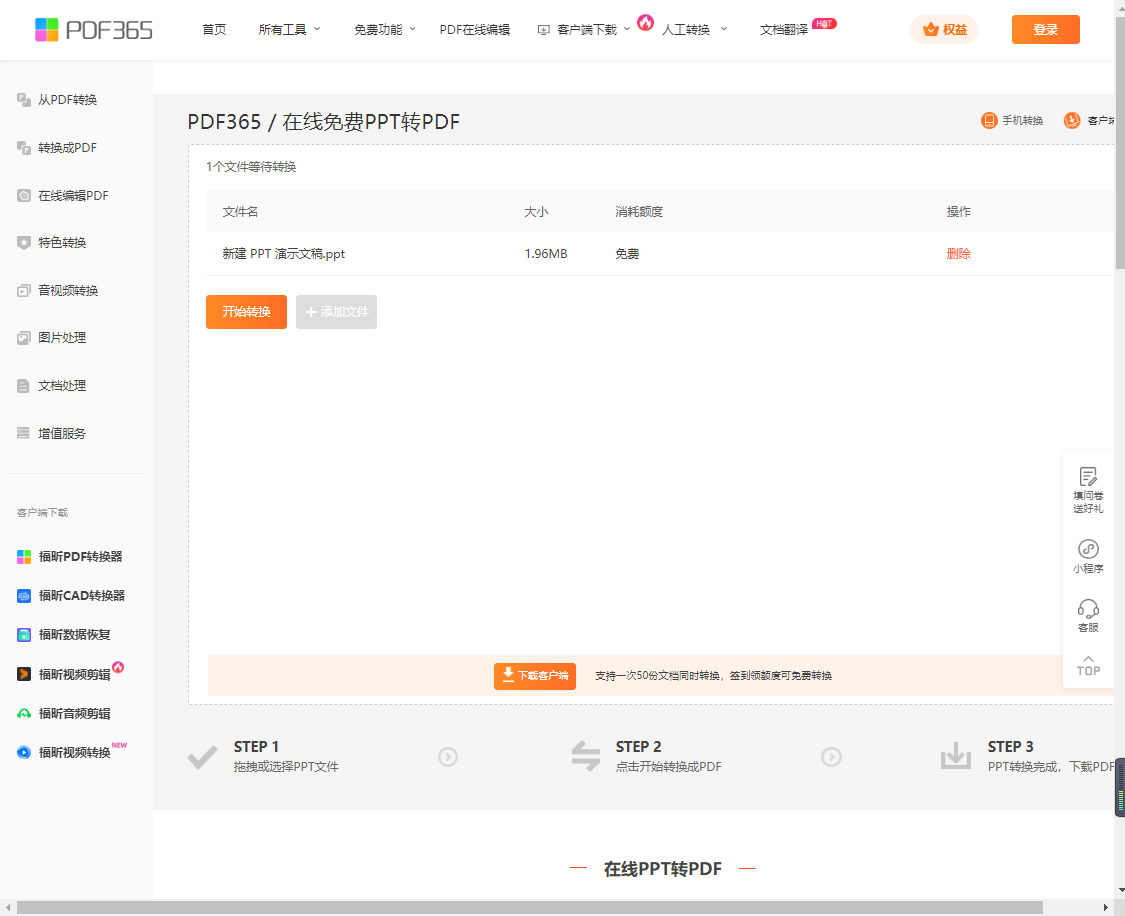The width and height of the screenshot is (1125, 916).
Task: Open the 从PDF转换 sidebar icon
Action: 24,100
